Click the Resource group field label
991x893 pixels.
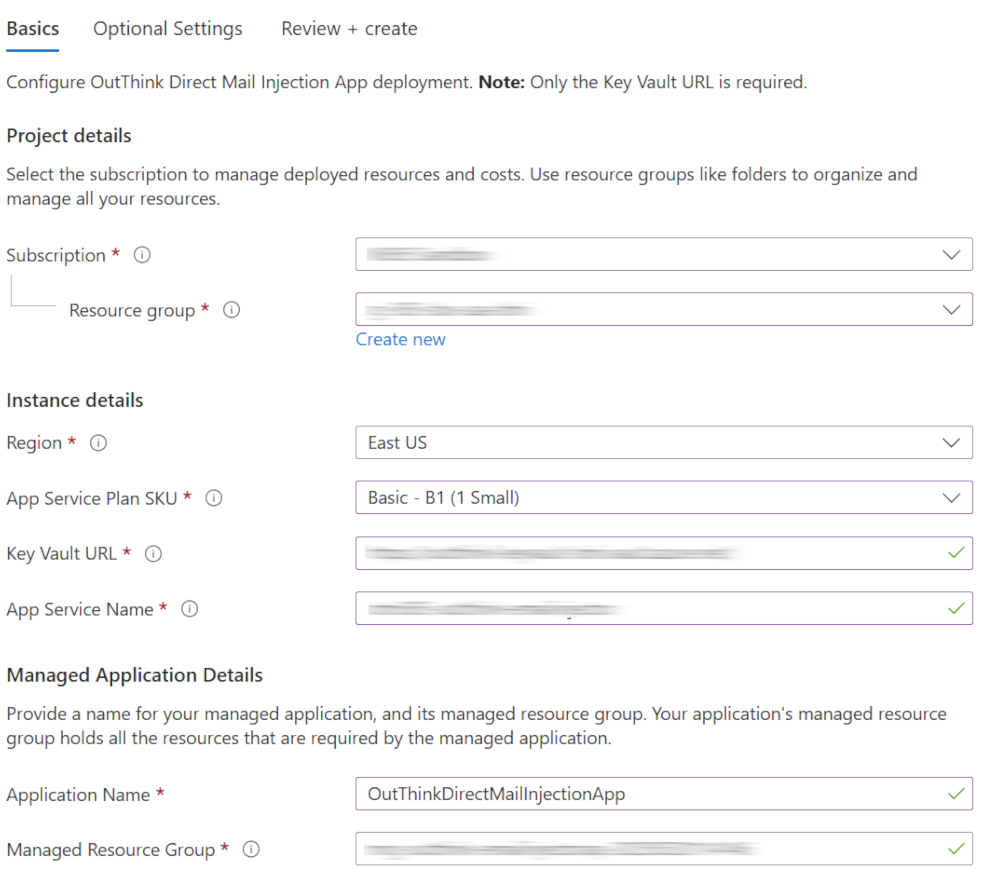coord(132,310)
